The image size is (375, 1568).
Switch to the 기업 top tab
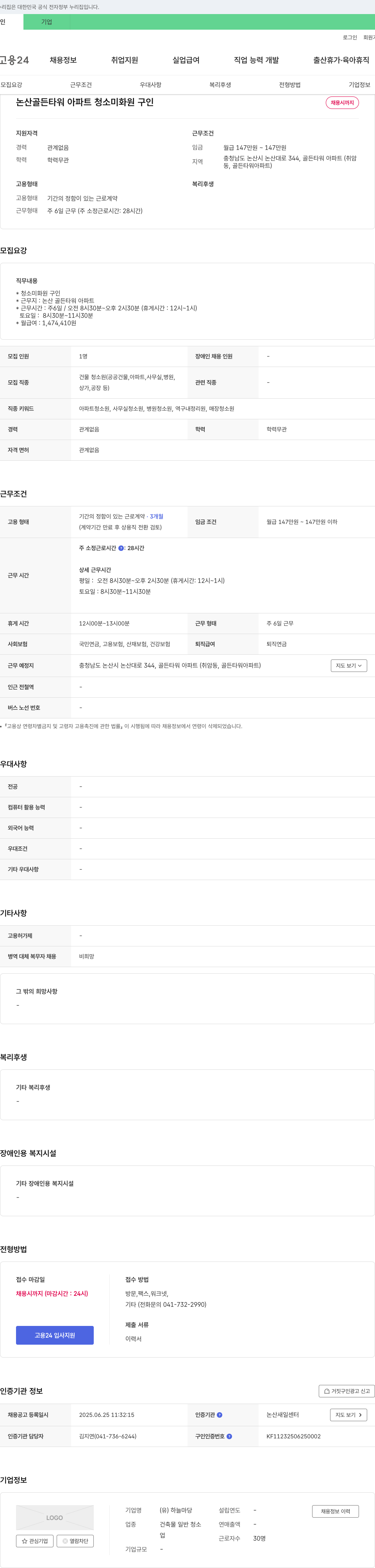47,22
